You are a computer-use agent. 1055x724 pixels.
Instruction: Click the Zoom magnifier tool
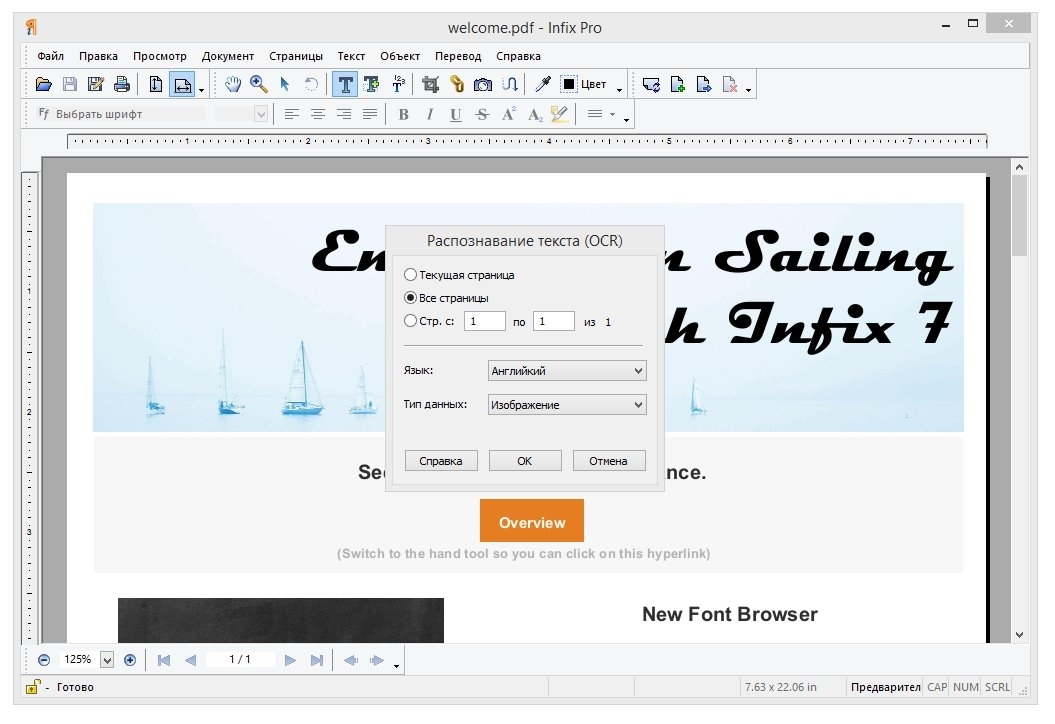[x=259, y=85]
